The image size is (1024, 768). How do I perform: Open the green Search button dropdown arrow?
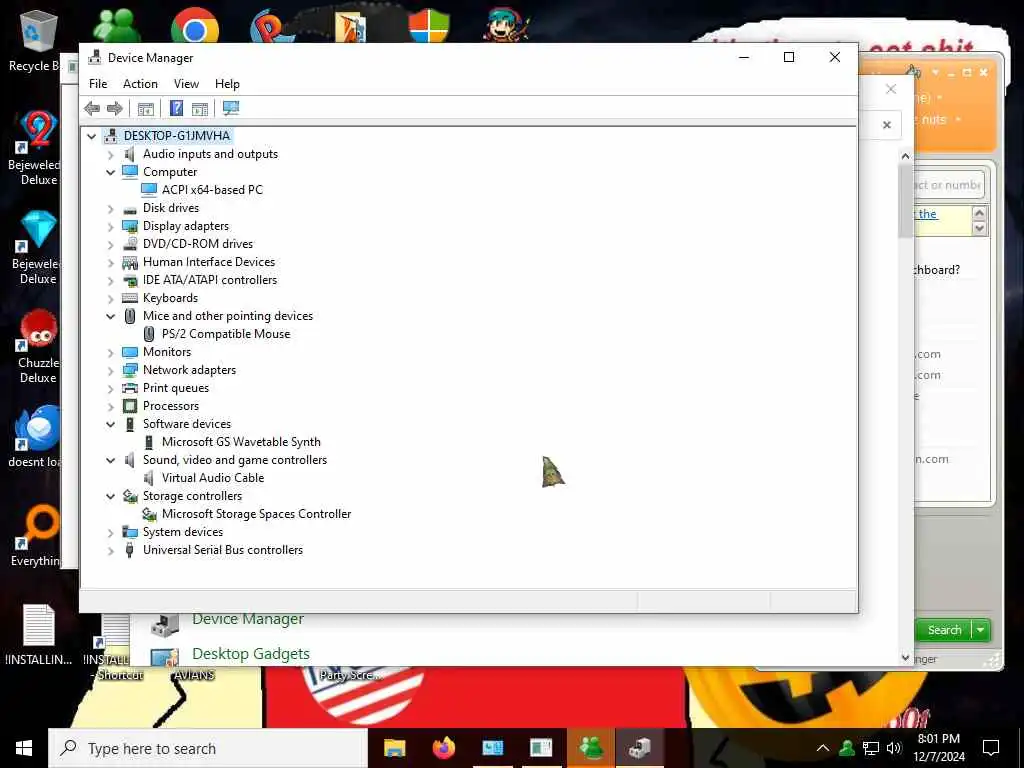pyautogui.click(x=981, y=630)
